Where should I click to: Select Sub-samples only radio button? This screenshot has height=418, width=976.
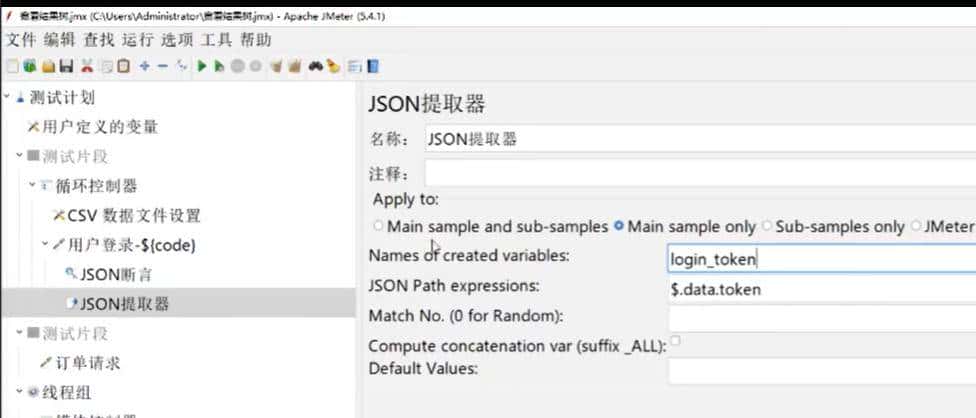click(x=767, y=226)
